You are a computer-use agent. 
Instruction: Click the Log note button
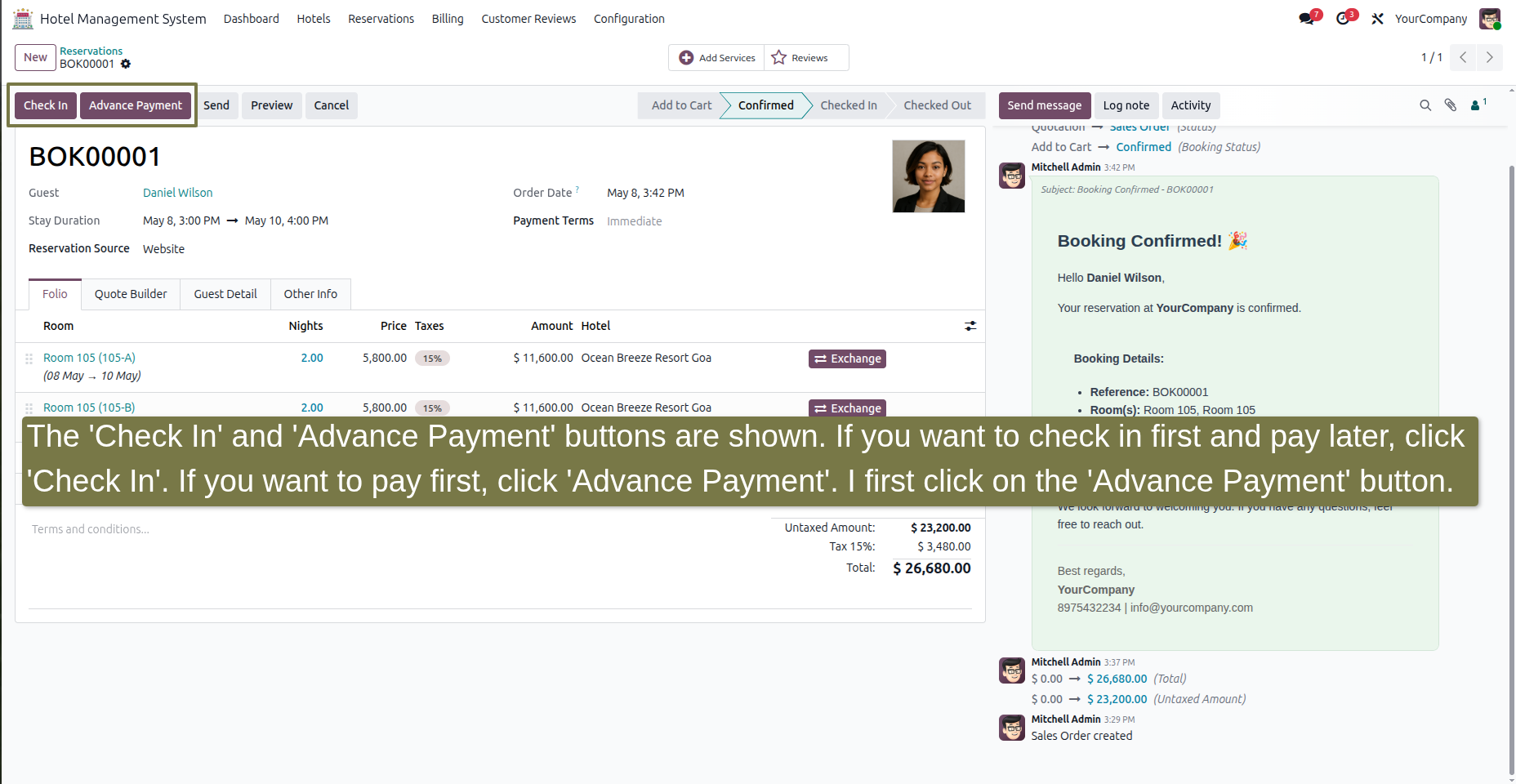click(x=1126, y=105)
